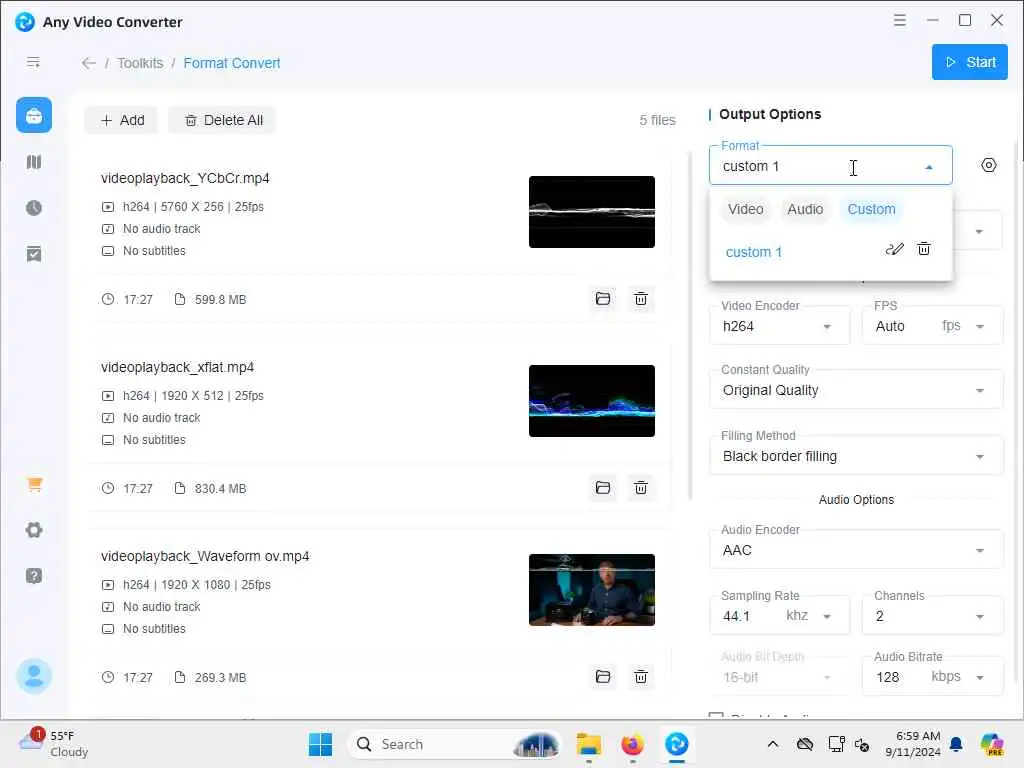Open folder for videoplayback_Waveform ov.mp4

pos(603,677)
